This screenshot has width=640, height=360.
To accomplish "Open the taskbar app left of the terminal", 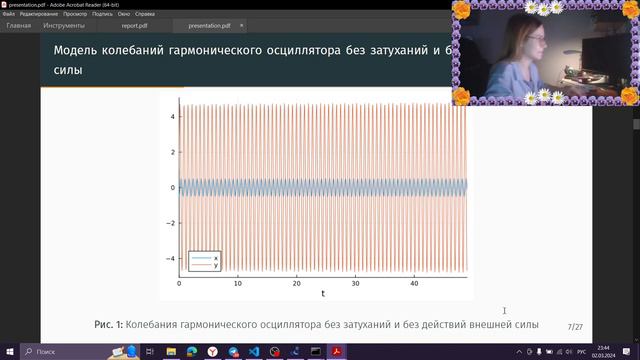I will click(x=295, y=351).
